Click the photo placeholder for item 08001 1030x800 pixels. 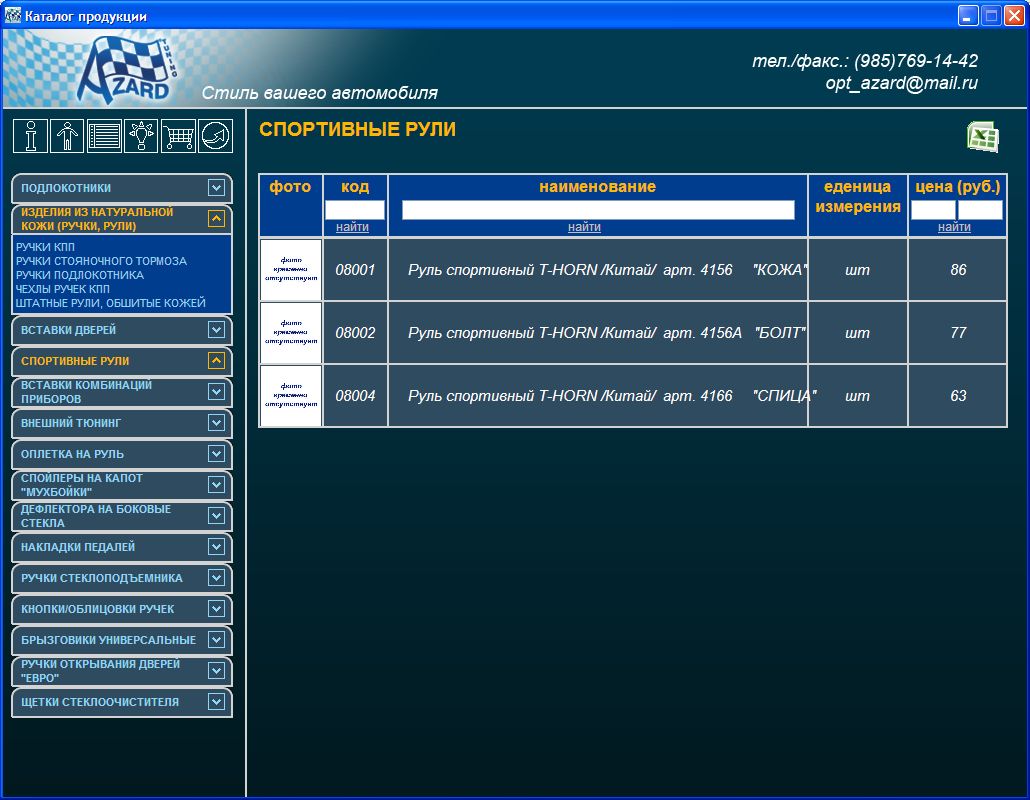coord(290,269)
